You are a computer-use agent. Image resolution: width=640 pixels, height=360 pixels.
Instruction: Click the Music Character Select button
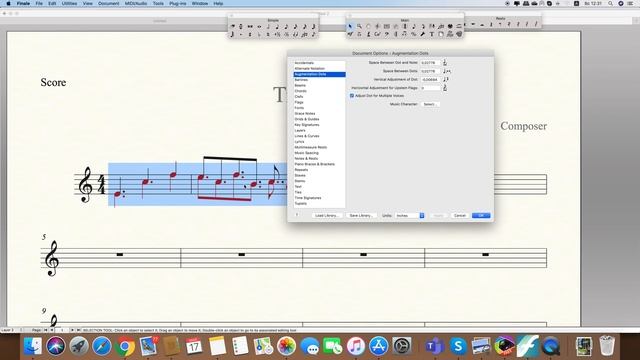[430, 104]
